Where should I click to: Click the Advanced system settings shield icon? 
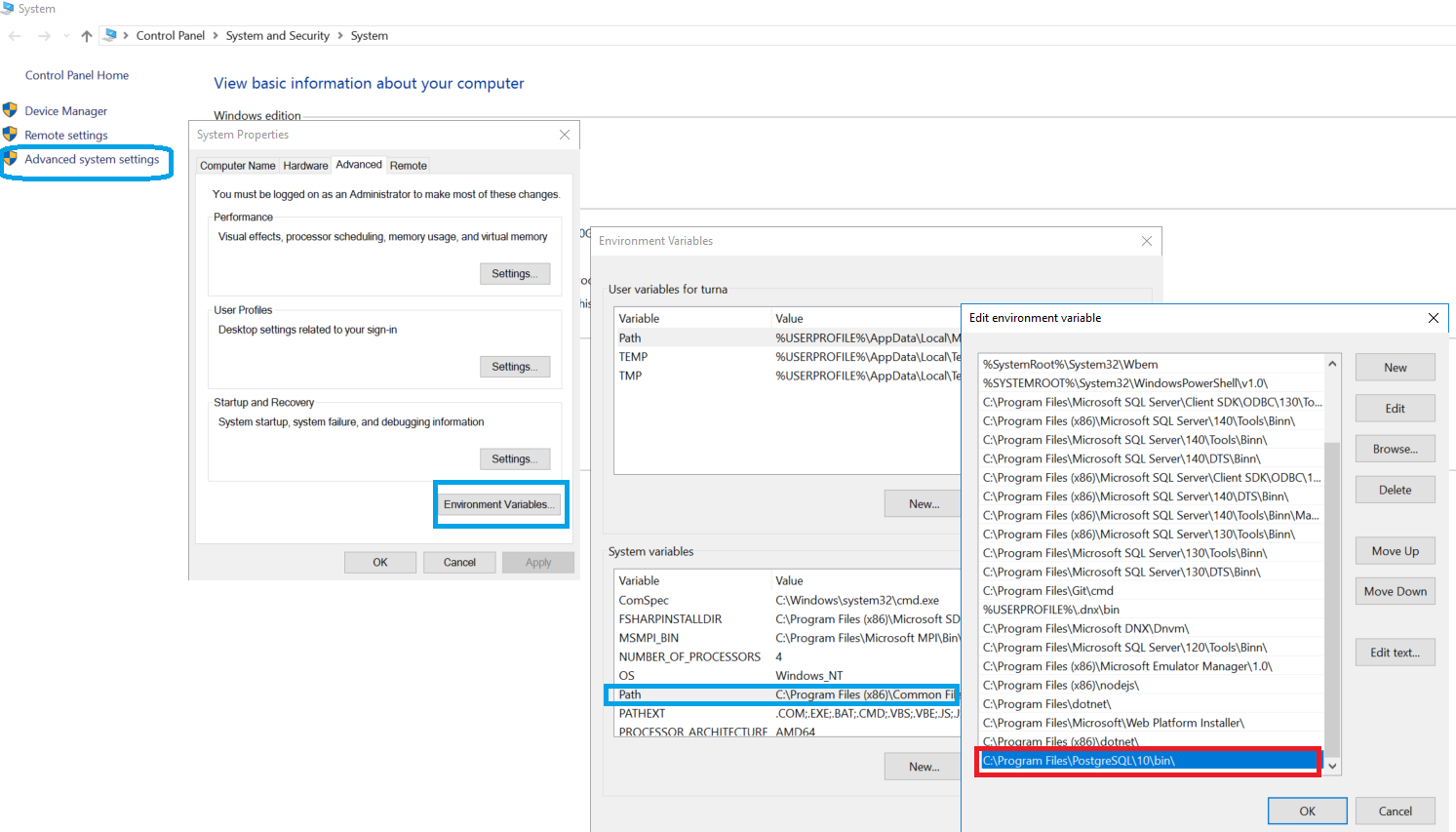10,158
